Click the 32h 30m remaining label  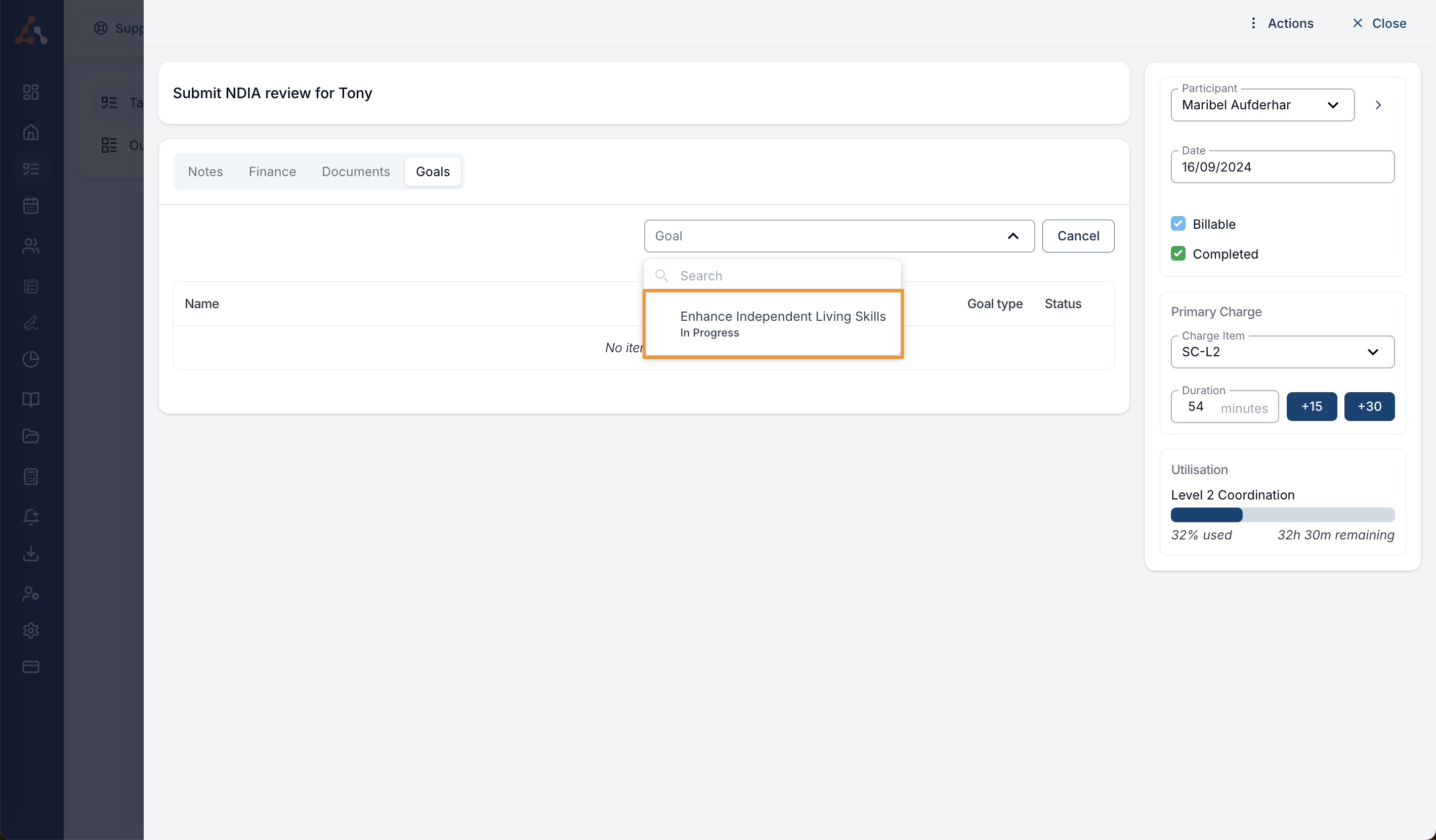(x=1335, y=535)
